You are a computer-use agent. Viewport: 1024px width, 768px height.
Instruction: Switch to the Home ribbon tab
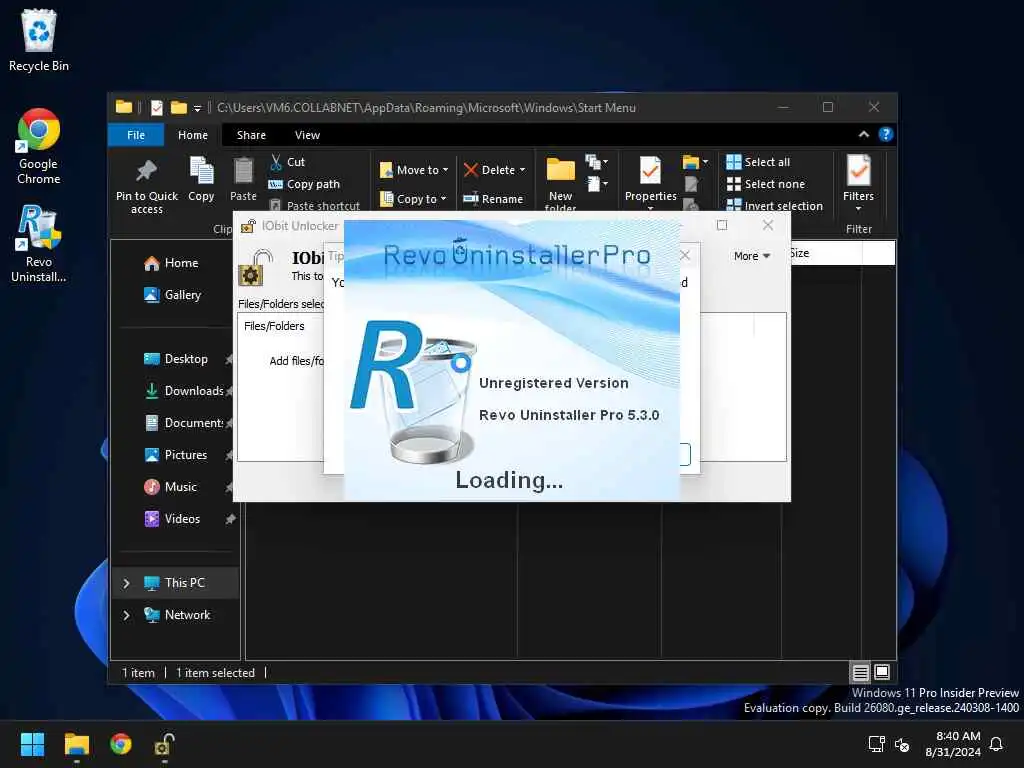point(193,135)
